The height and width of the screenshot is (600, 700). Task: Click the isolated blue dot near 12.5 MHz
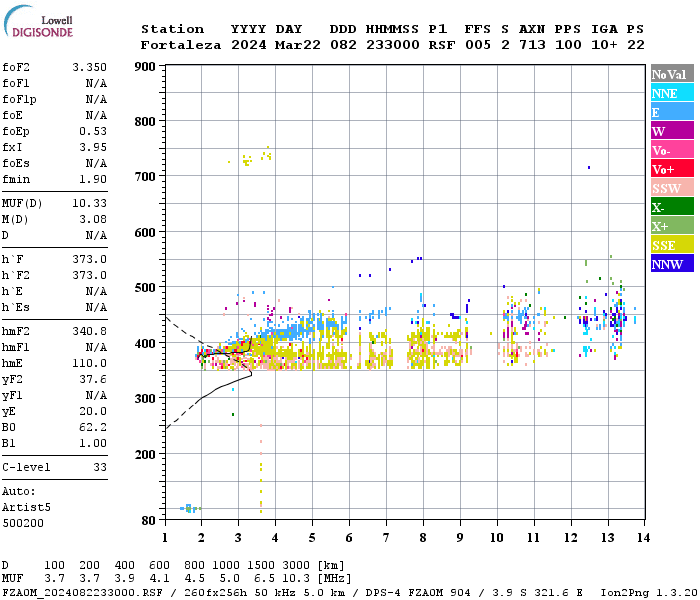589,167
